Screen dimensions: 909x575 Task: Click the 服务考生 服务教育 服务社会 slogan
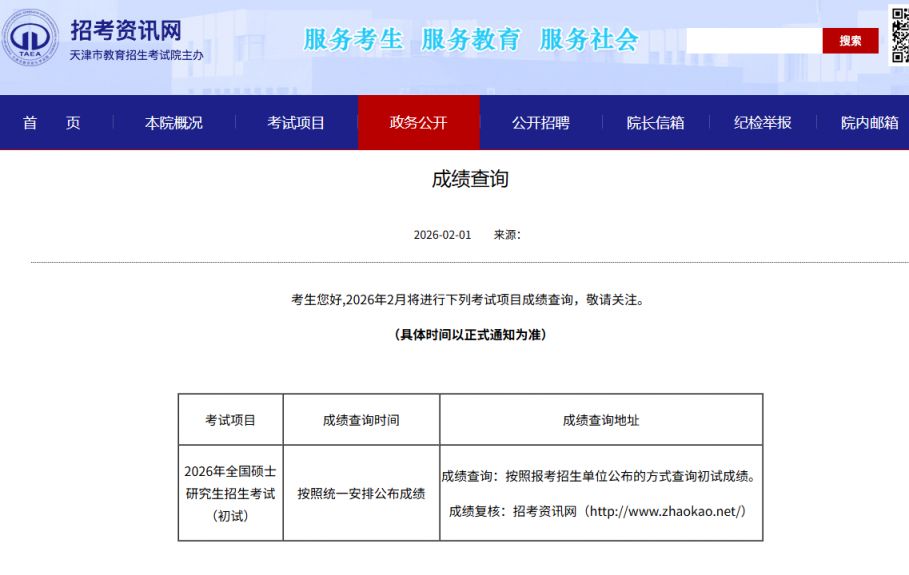coord(471,39)
